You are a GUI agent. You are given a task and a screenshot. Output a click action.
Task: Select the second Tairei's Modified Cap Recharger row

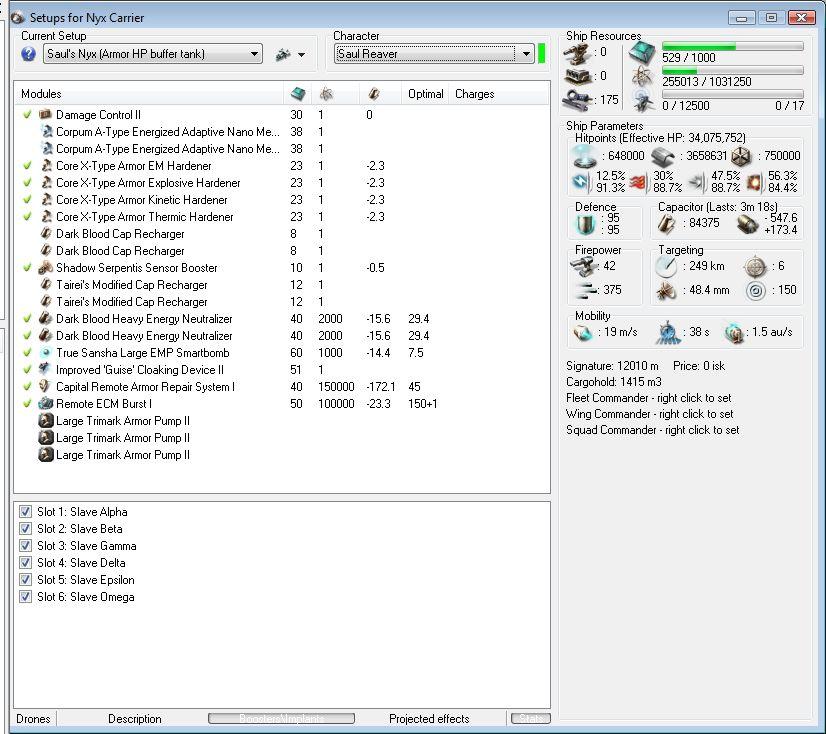coord(282,301)
